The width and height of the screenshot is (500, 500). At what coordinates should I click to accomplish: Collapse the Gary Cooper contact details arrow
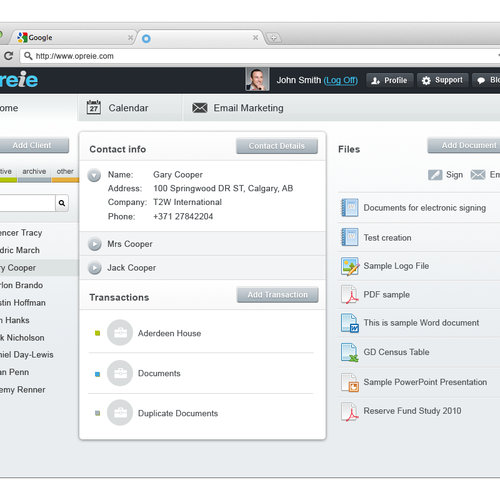point(94,175)
